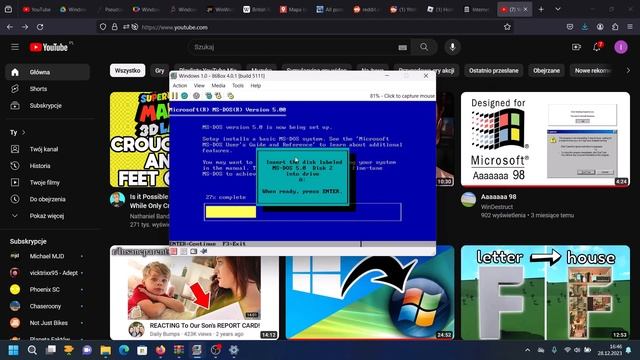Click the voice search microphone button
The height and width of the screenshot is (360, 640).
coord(452,47)
